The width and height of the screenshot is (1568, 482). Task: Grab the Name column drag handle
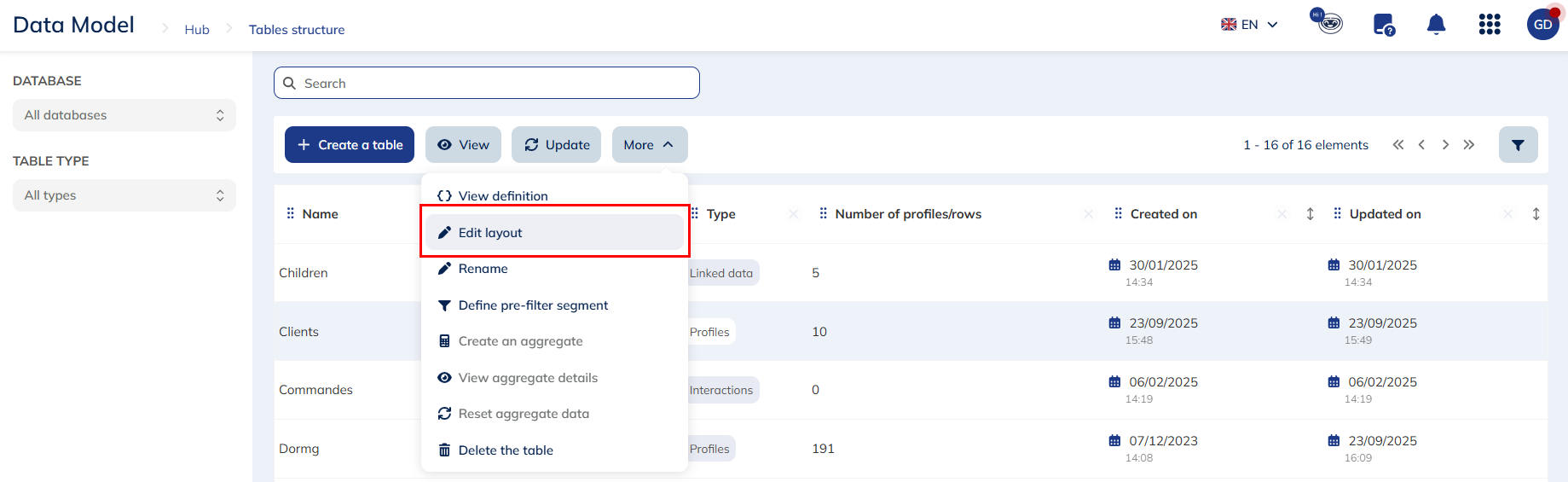(x=291, y=213)
